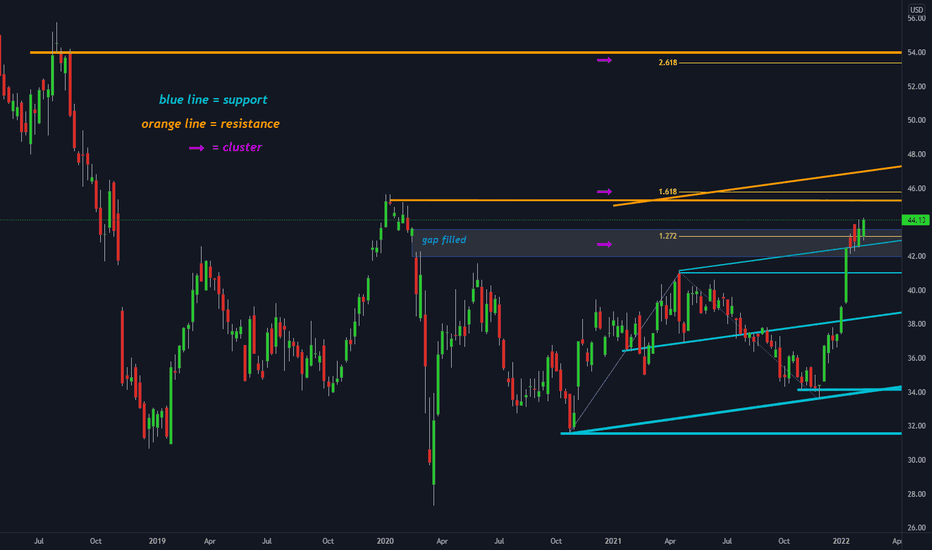Click the 42.00 price axis label
Image resolution: width=932 pixels, height=550 pixels.
tap(916, 256)
